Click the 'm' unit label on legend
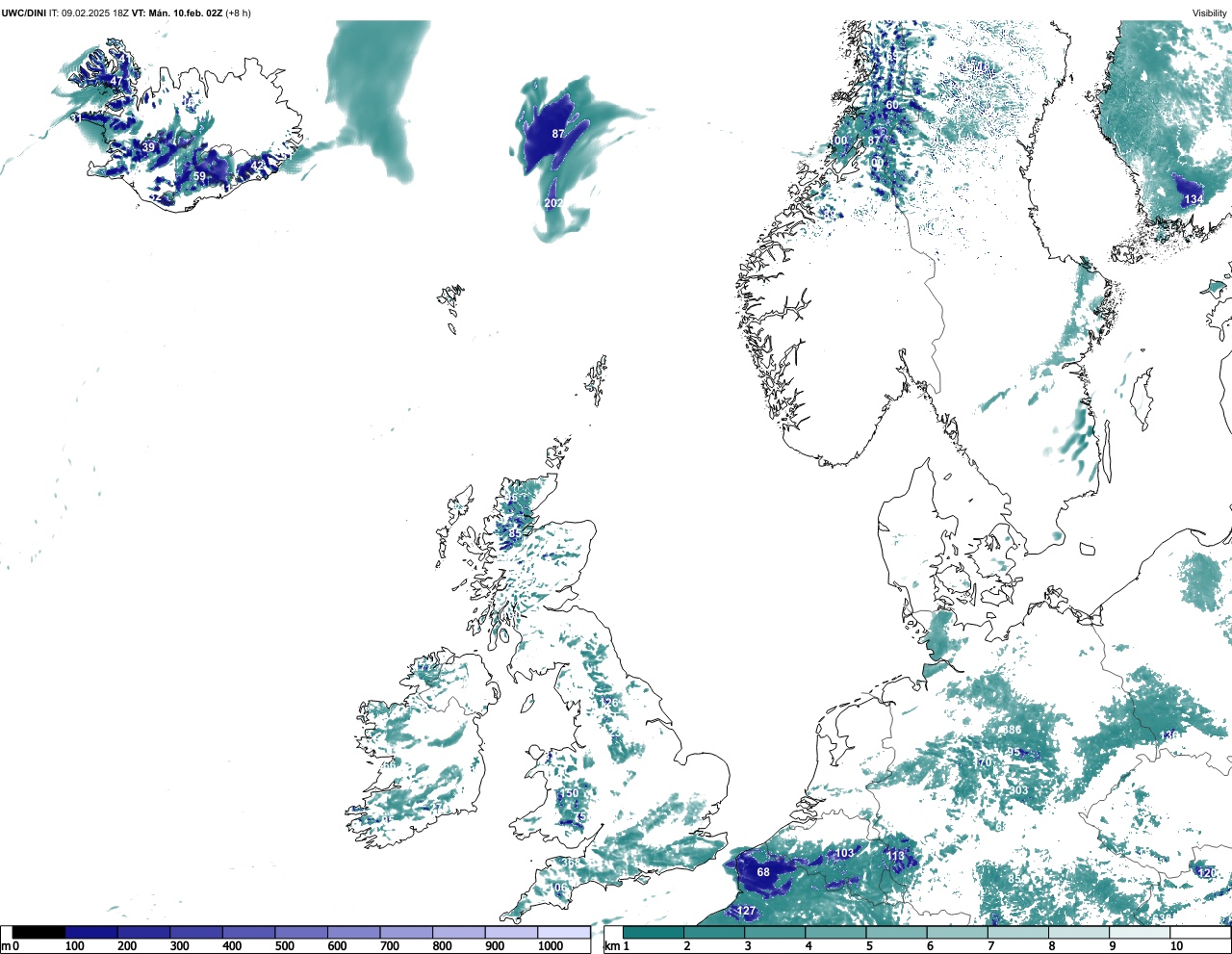The image size is (1232, 954). [6, 946]
